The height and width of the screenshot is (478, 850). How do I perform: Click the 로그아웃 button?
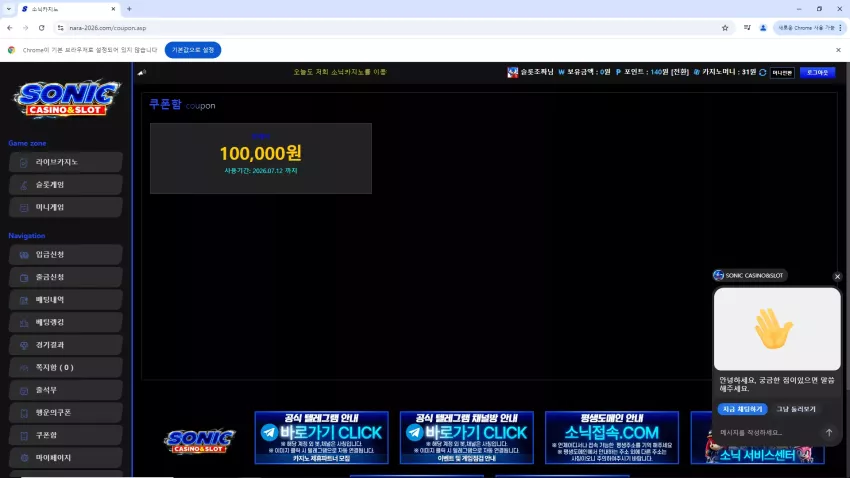(x=817, y=72)
